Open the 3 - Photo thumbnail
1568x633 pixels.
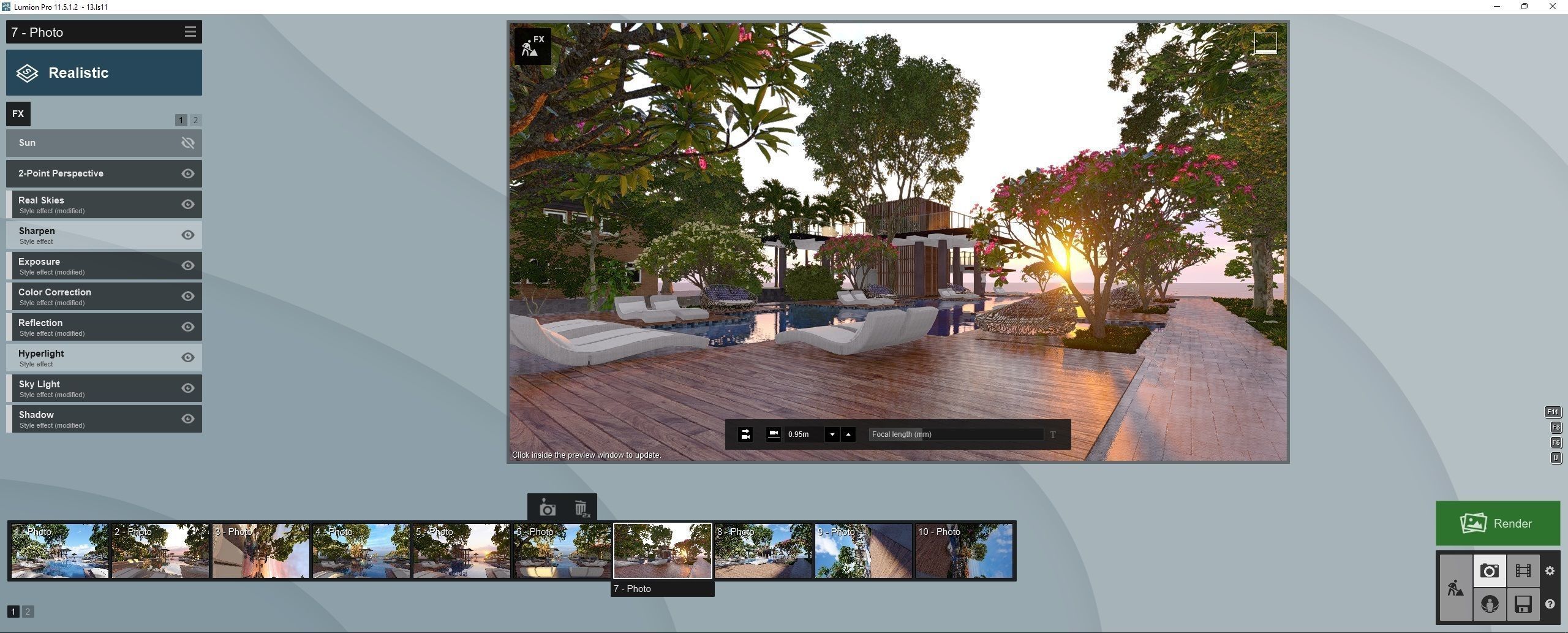click(x=261, y=551)
